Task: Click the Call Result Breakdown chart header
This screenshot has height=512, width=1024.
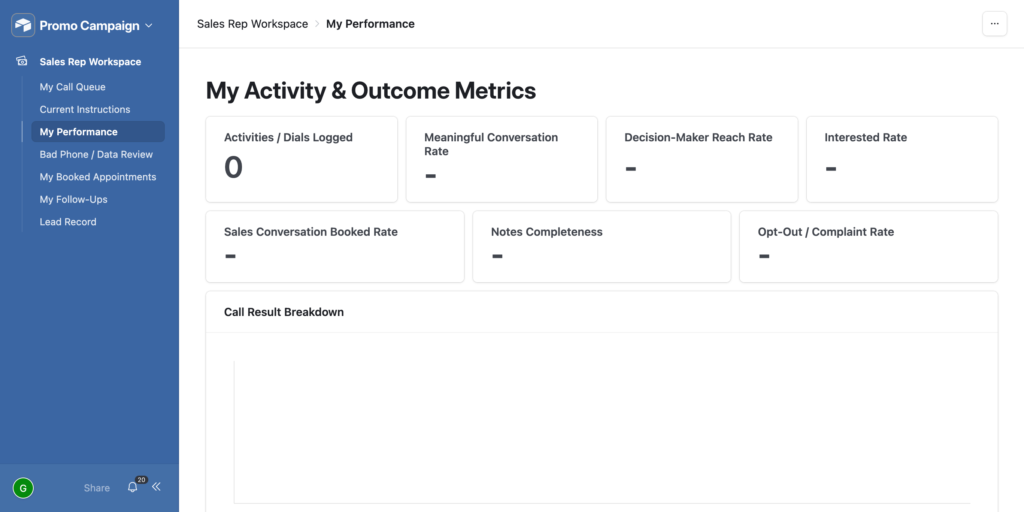Action: 601,312
